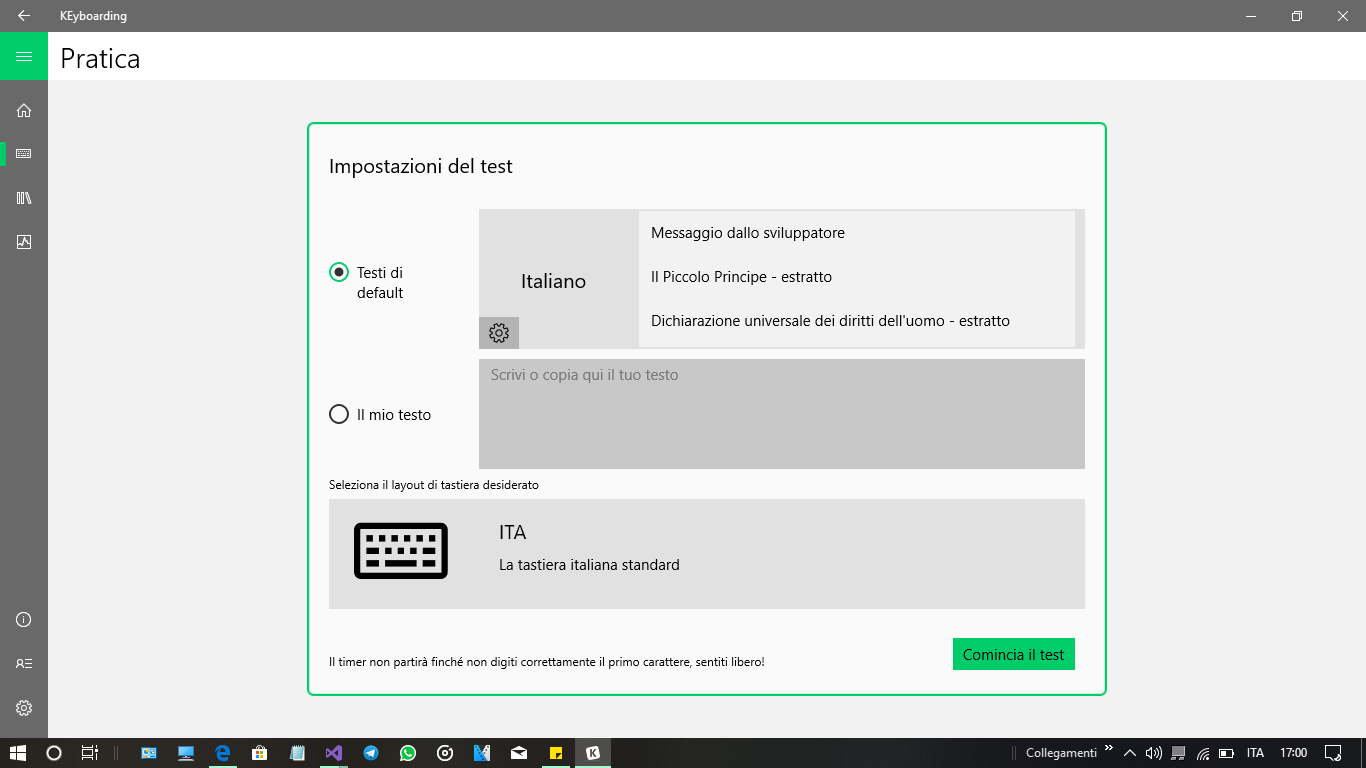Open the lessons library icon in the sidebar
The image size is (1366, 768).
pyautogui.click(x=23, y=198)
